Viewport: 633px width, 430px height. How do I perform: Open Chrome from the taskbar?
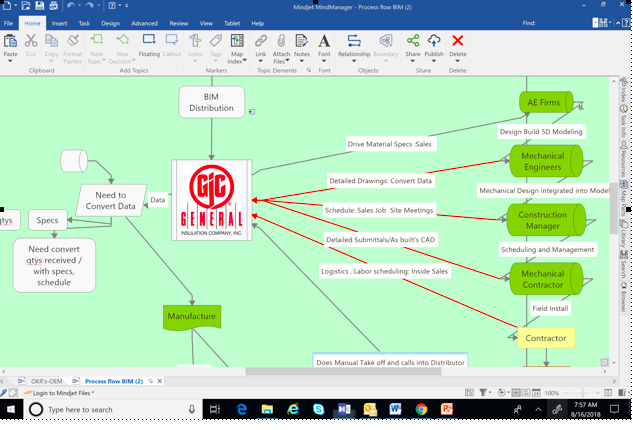421,409
